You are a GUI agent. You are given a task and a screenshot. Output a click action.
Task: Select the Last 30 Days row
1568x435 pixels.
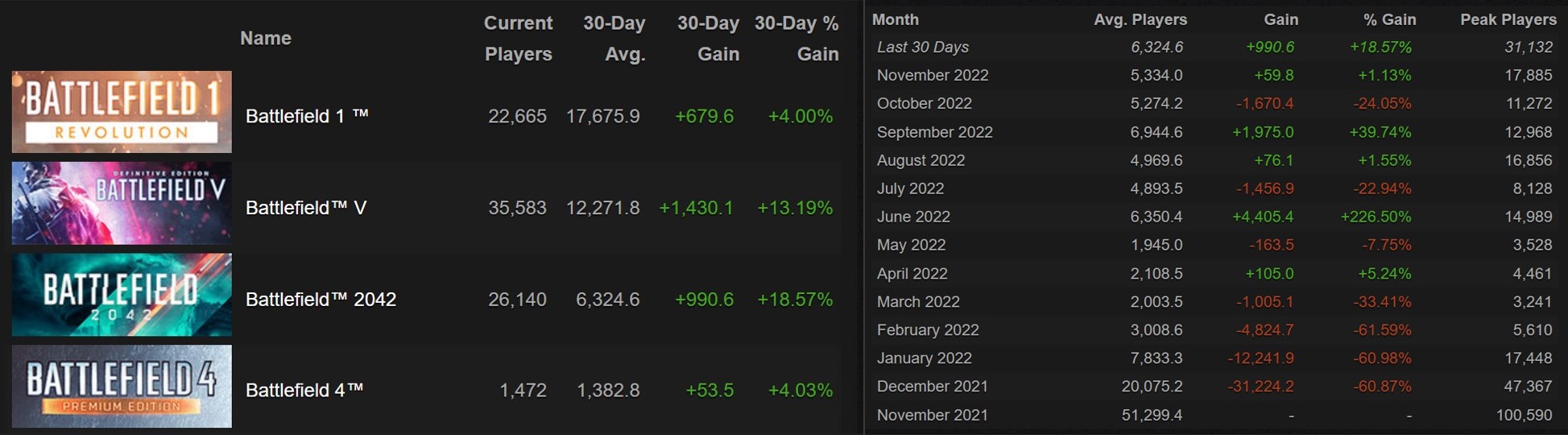pos(922,48)
